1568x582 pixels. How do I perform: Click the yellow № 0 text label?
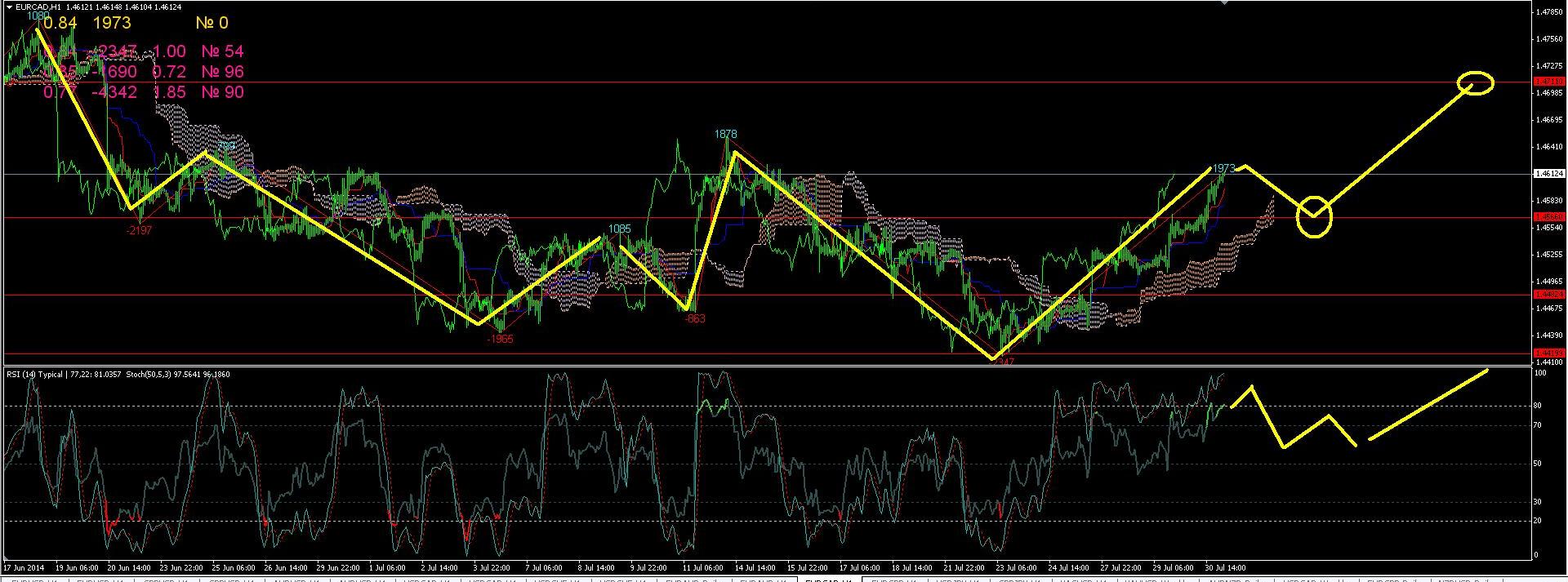click(212, 23)
